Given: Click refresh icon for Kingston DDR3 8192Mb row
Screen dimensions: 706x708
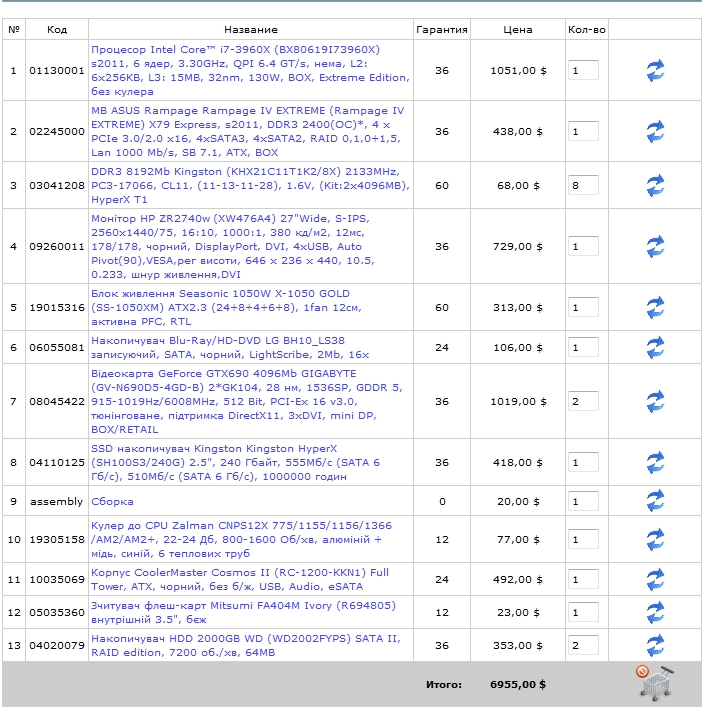Looking at the screenshot, I should (655, 186).
